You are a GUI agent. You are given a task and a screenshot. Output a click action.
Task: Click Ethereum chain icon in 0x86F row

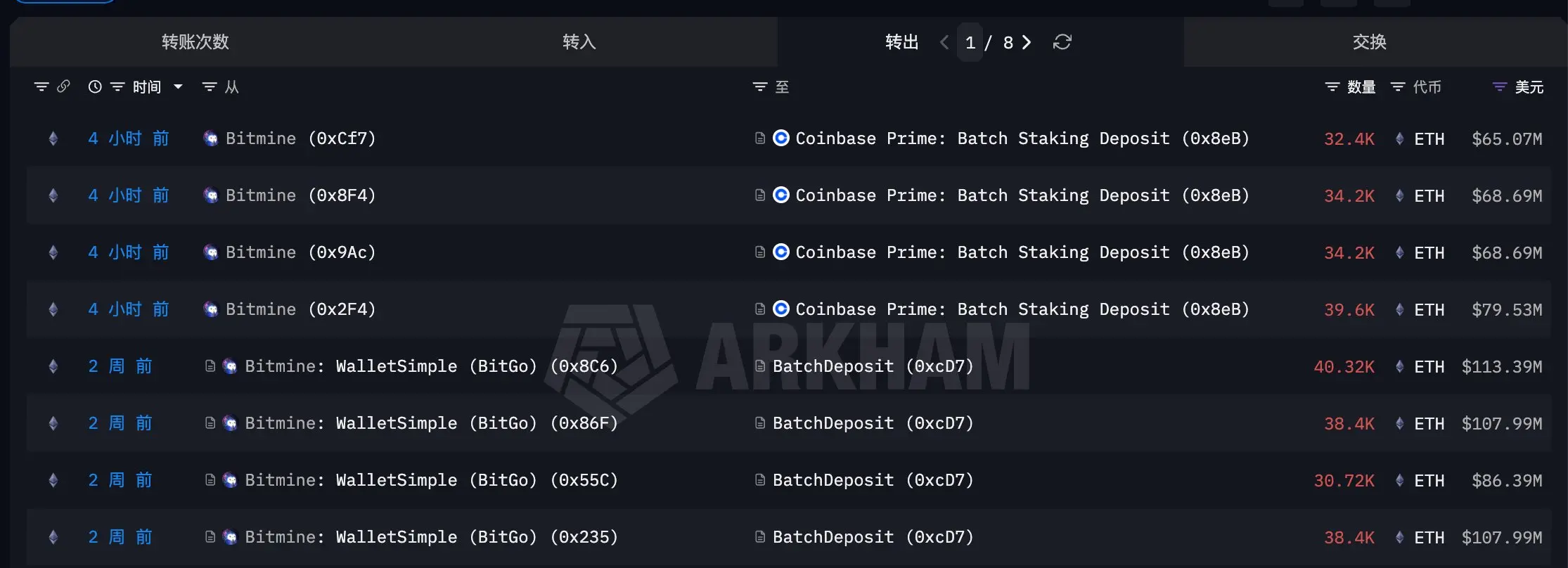[53, 423]
